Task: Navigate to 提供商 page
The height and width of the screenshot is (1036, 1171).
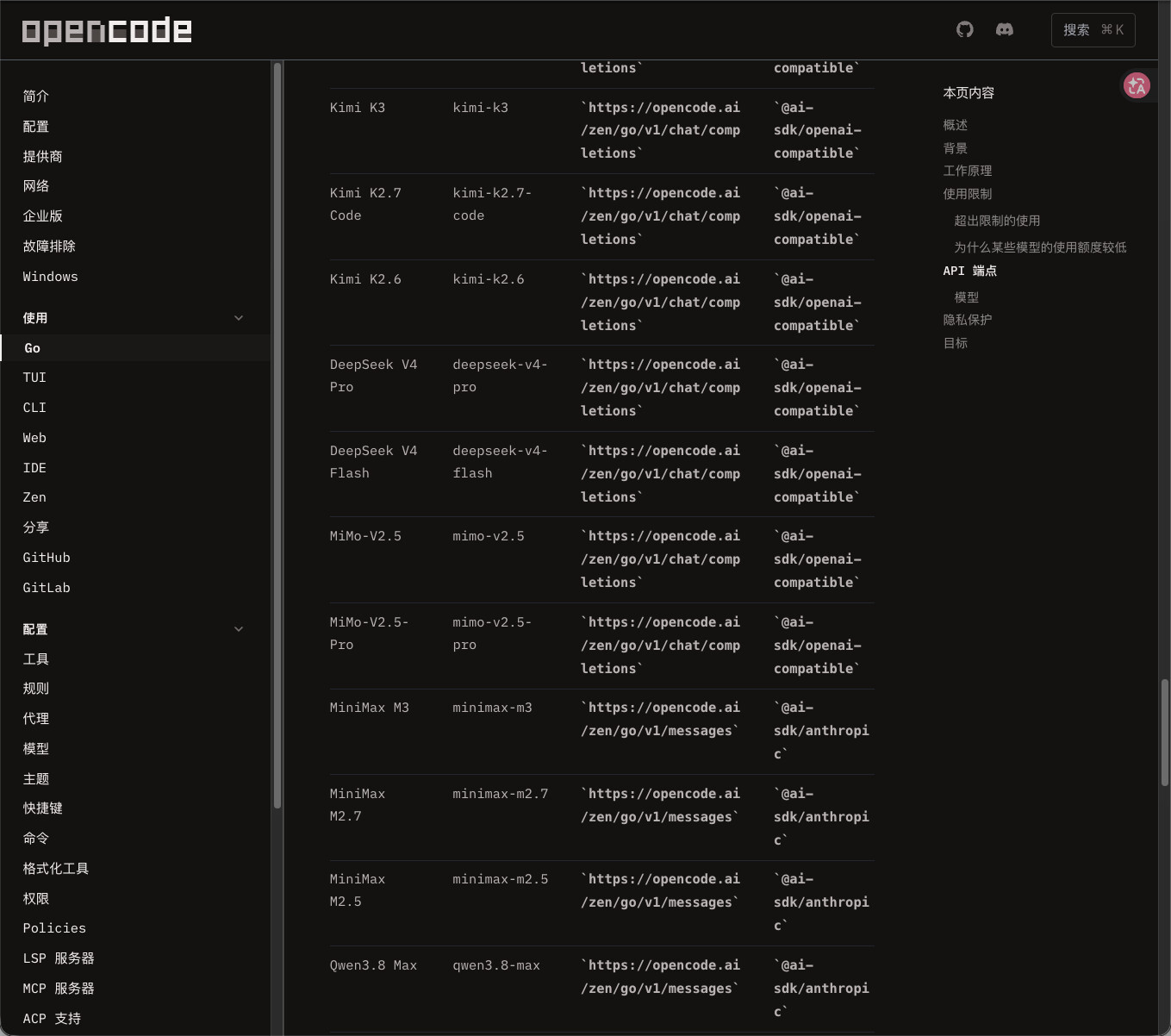Action: point(43,157)
